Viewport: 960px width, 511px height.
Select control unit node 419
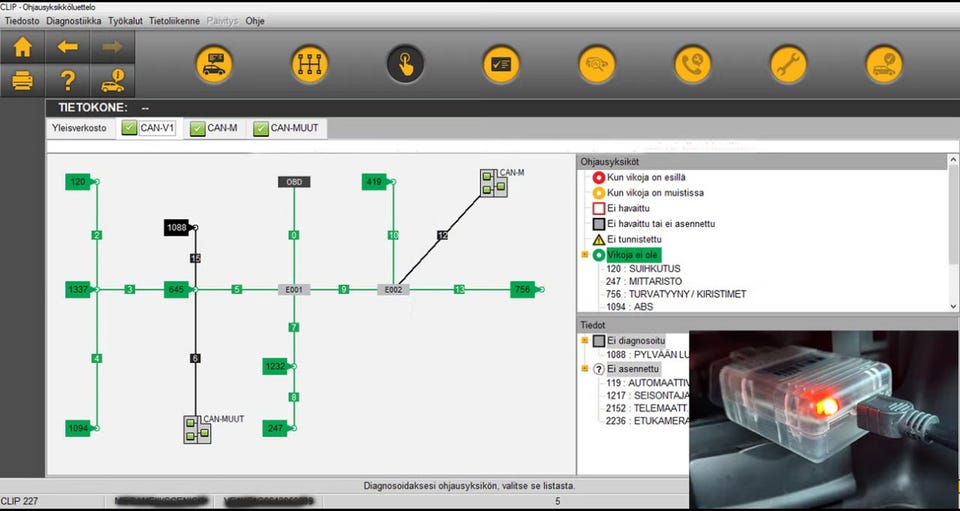pos(375,182)
